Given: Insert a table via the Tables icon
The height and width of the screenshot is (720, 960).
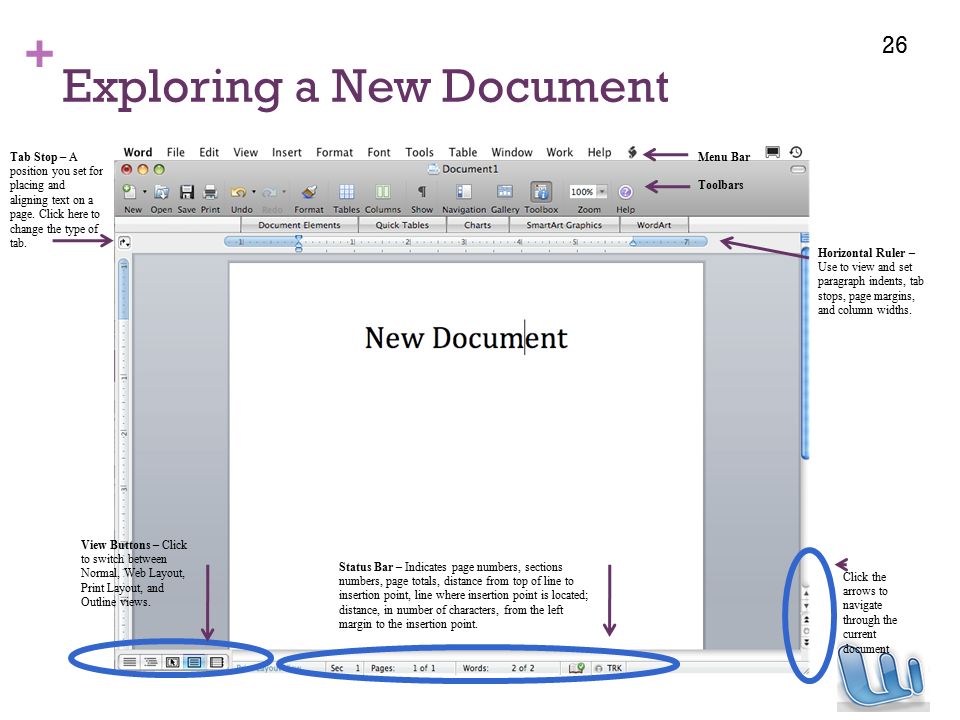Looking at the screenshot, I should pos(347,192).
